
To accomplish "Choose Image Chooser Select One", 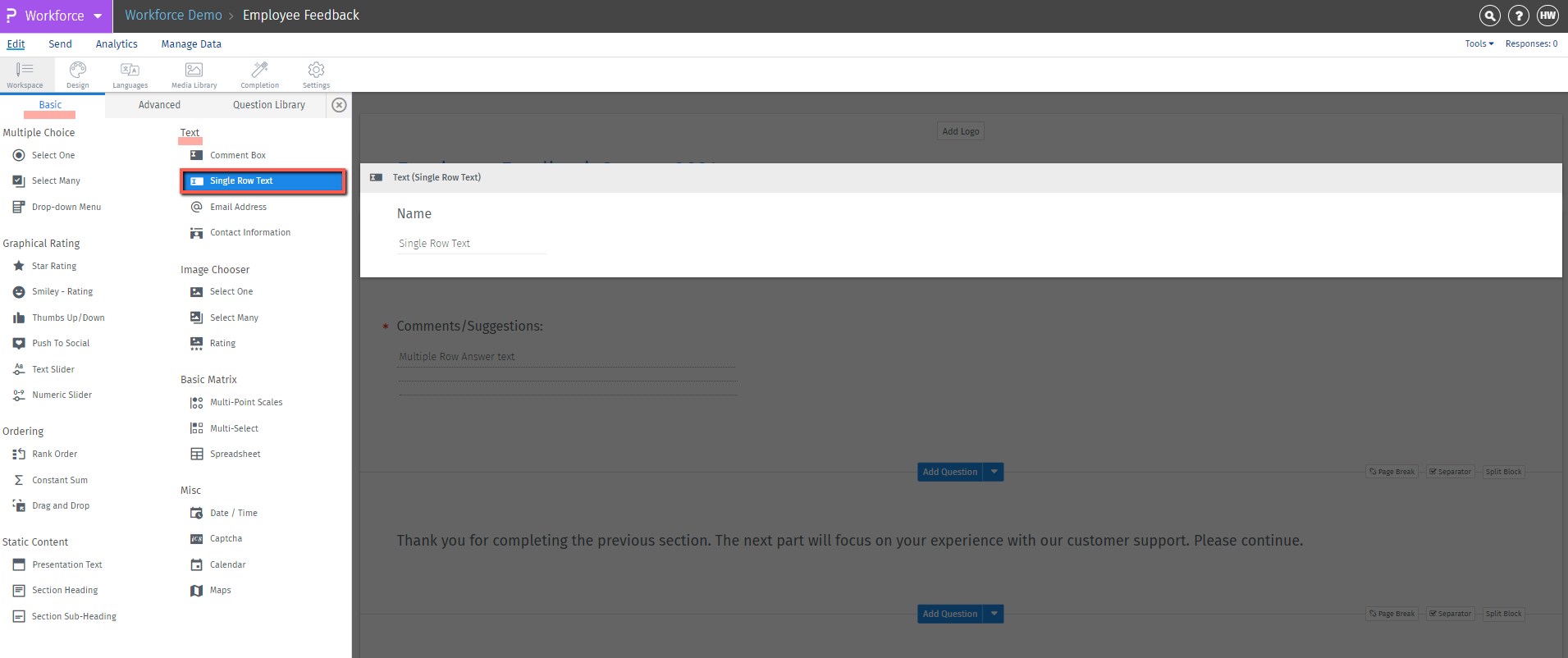I will pos(222,291).
